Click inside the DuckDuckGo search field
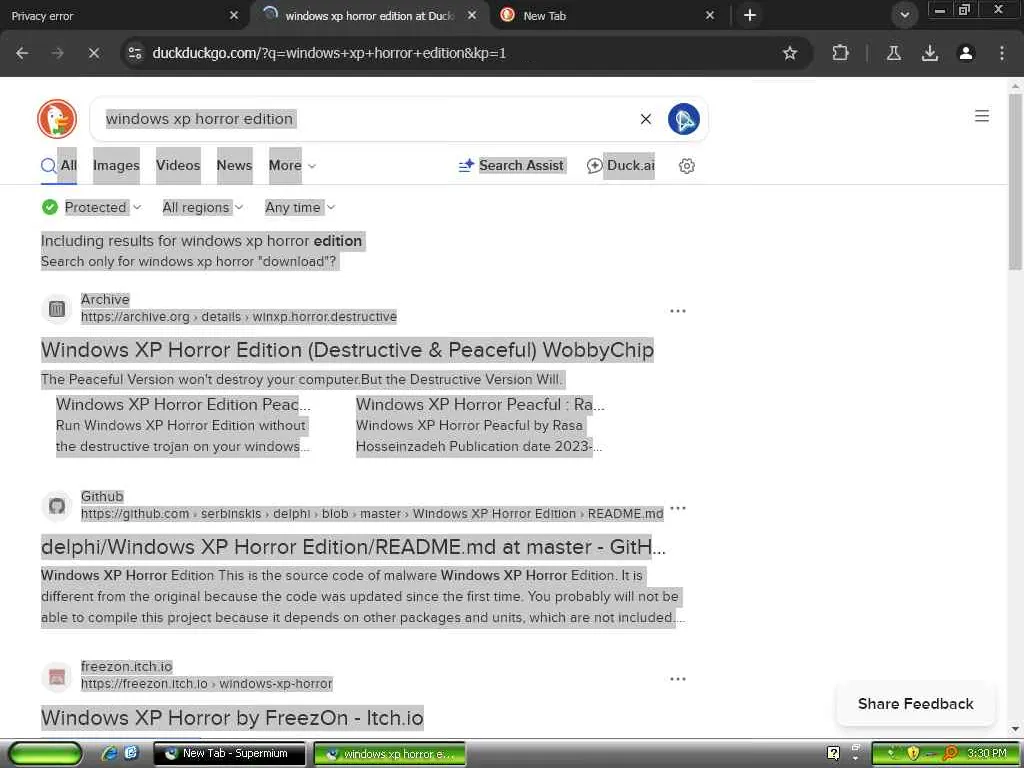This screenshot has height=768, width=1024. pyautogui.click(x=366, y=119)
